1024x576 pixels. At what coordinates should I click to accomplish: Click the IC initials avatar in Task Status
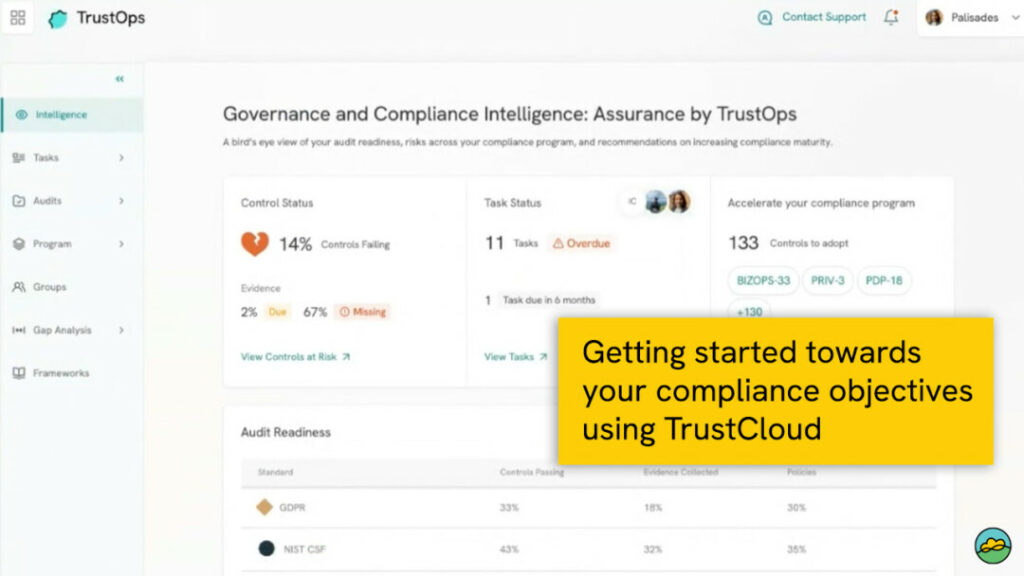tap(632, 202)
